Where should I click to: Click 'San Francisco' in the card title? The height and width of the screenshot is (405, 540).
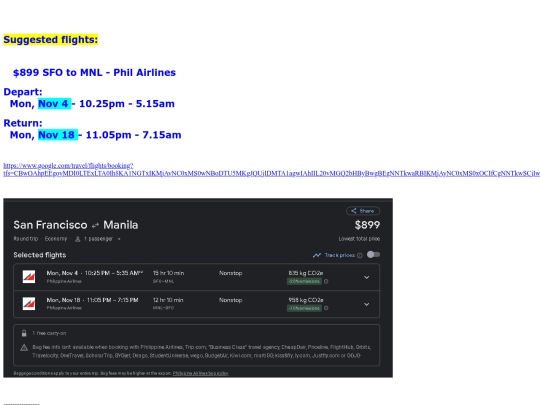point(50,225)
